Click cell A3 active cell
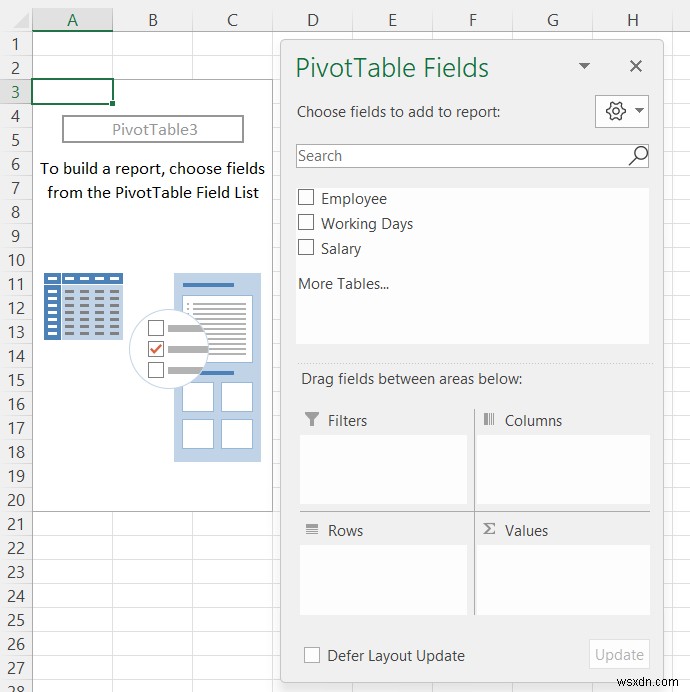This screenshot has height=692, width=690. coord(72,92)
